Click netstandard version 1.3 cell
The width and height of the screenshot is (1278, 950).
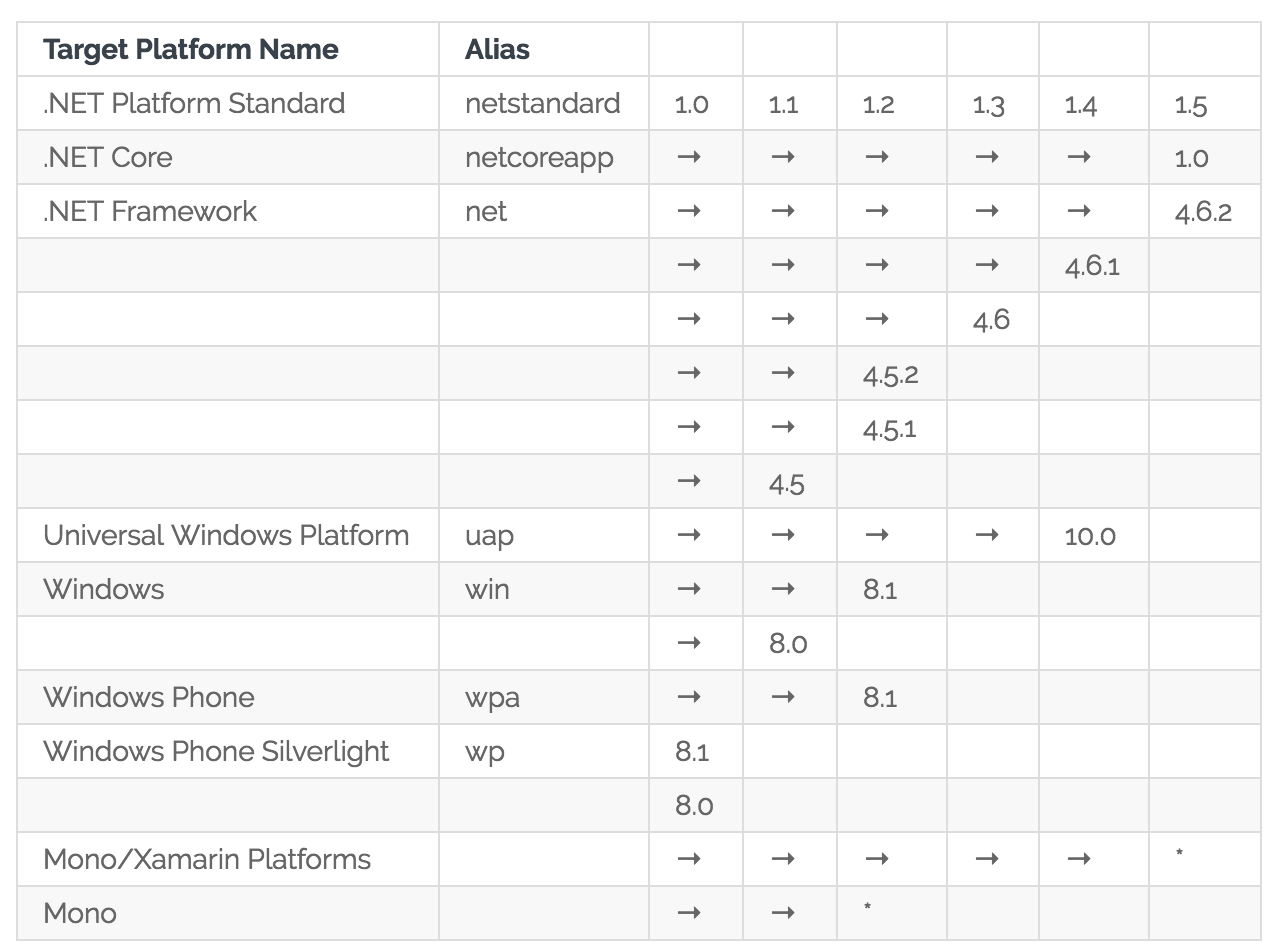[x=988, y=104]
